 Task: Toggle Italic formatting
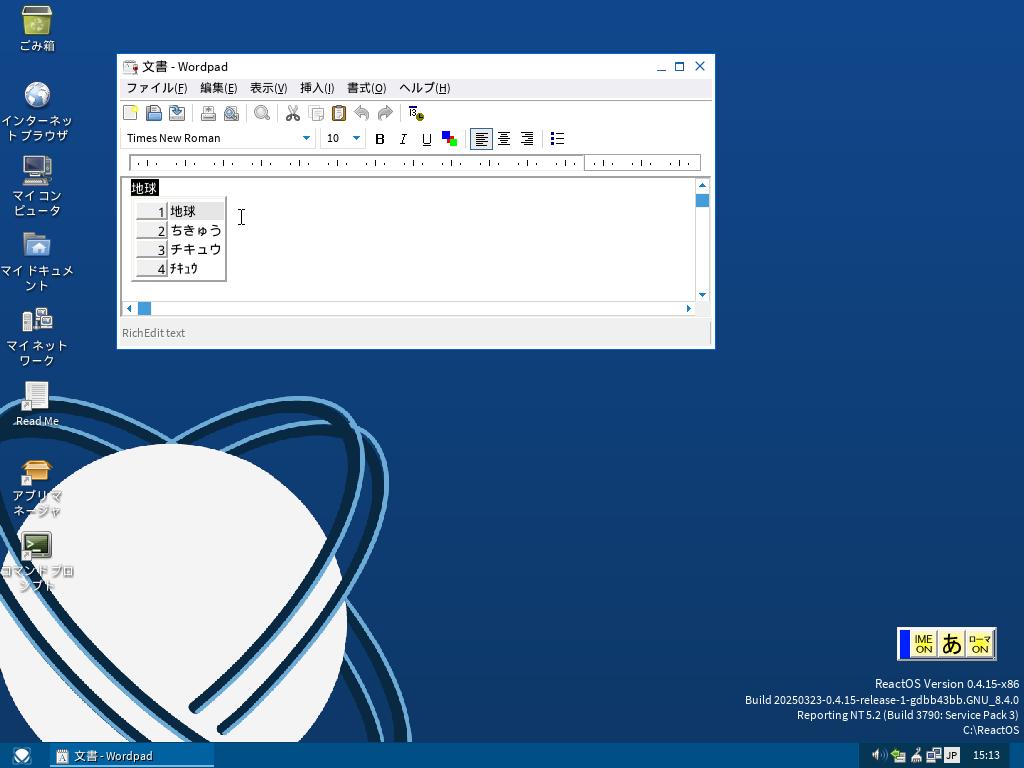pyautogui.click(x=403, y=139)
